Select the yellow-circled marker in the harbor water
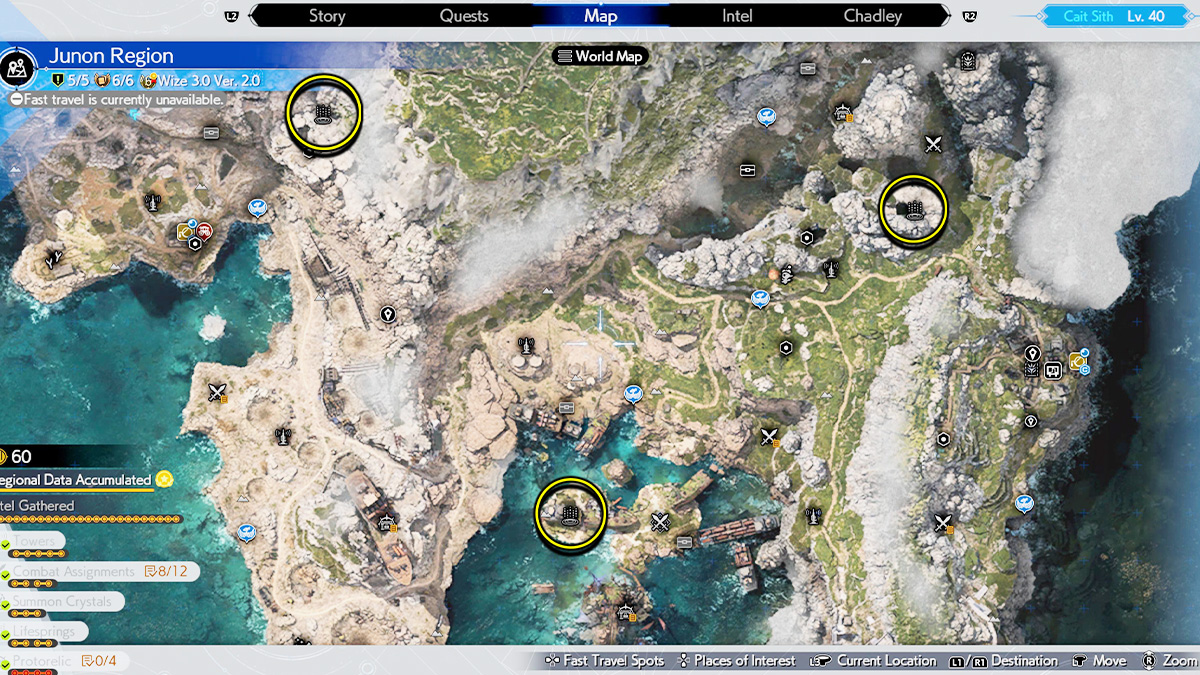The width and height of the screenshot is (1200, 675). (x=571, y=515)
